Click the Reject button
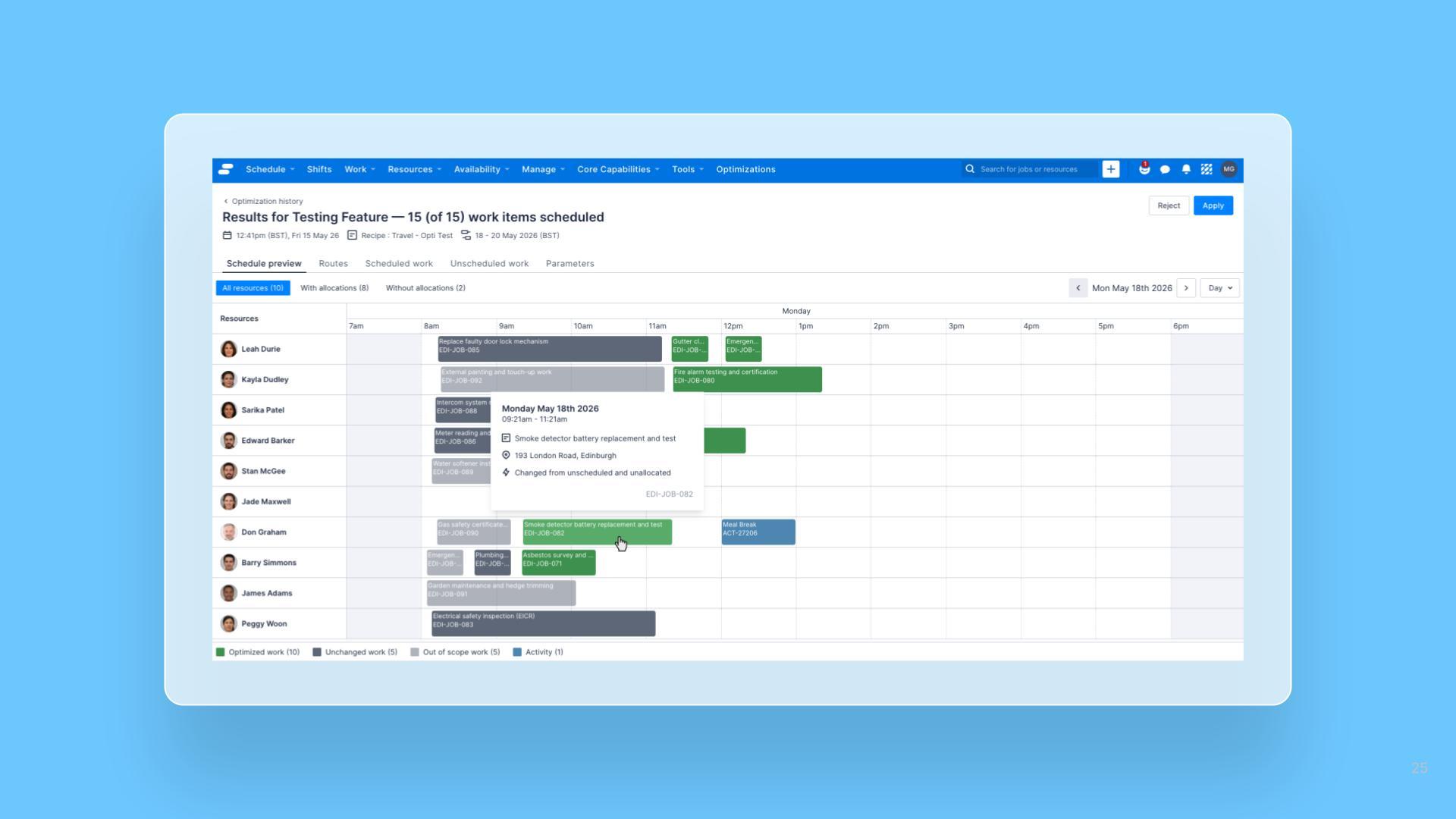The width and height of the screenshot is (1456, 819). coord(1169,206)
